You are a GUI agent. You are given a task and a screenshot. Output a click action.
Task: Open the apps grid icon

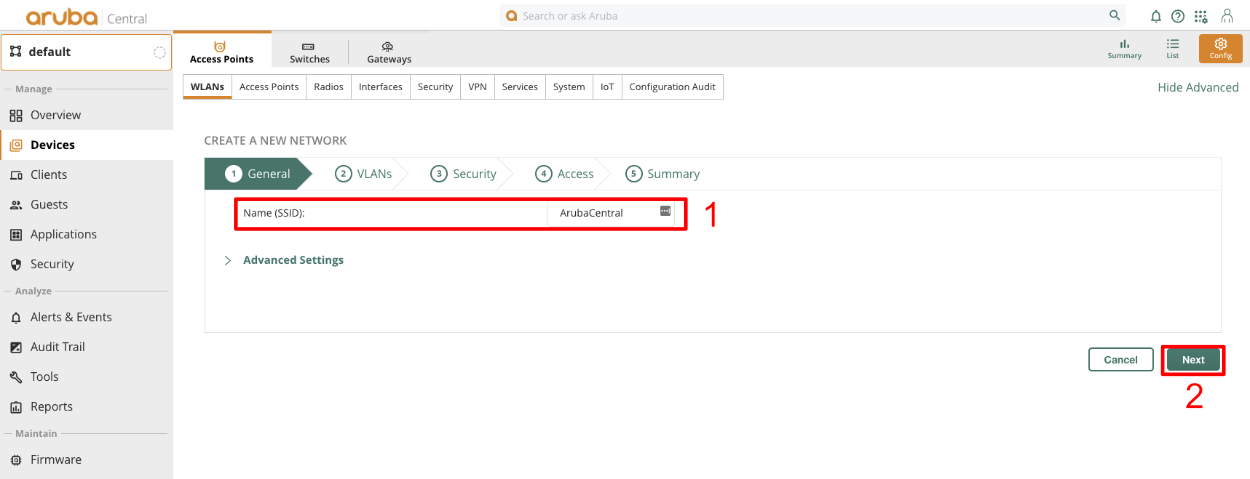point(1201,16)
